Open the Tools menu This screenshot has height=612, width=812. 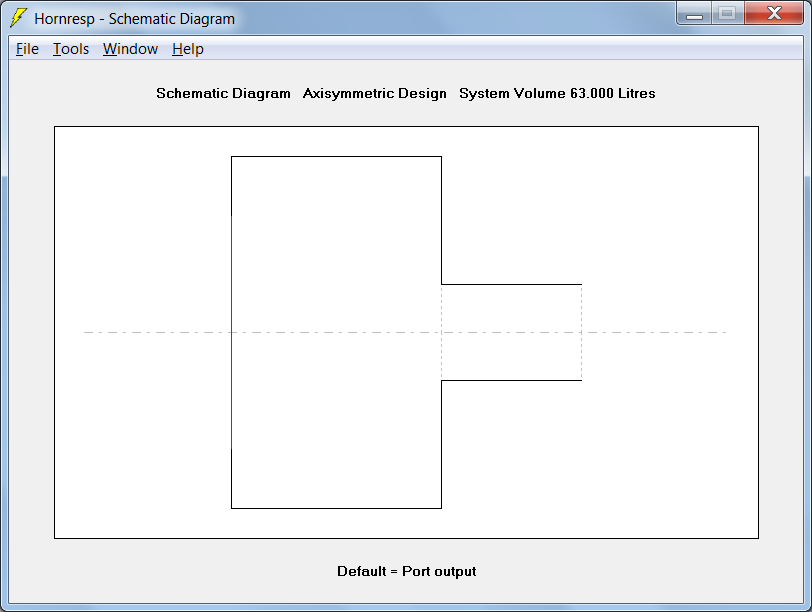tap(71, 49)
